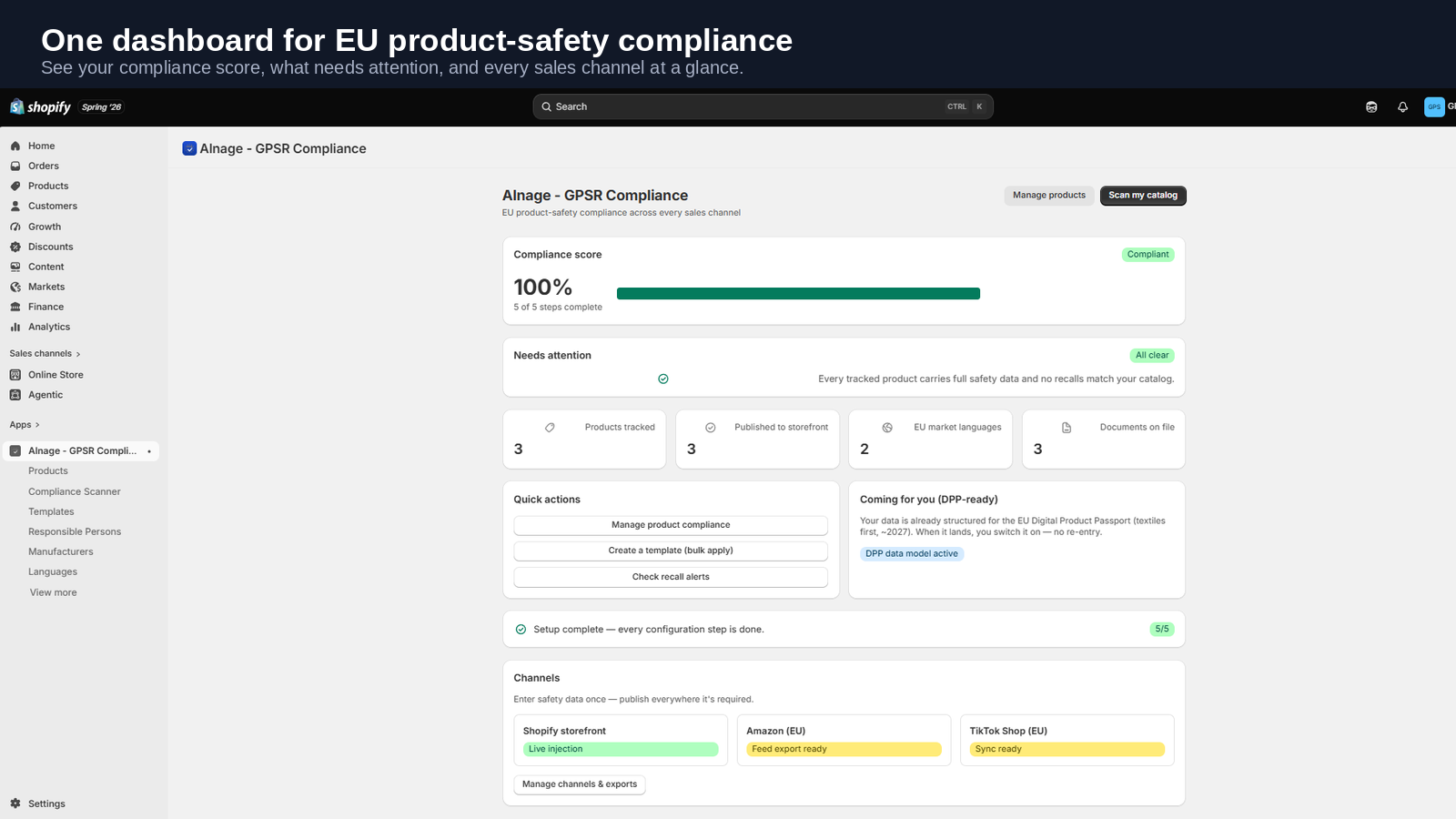Viewport: 1456px width, 819px height.
Task: Click the check icon beside Setup complete
Action: (x=521, y=629)
